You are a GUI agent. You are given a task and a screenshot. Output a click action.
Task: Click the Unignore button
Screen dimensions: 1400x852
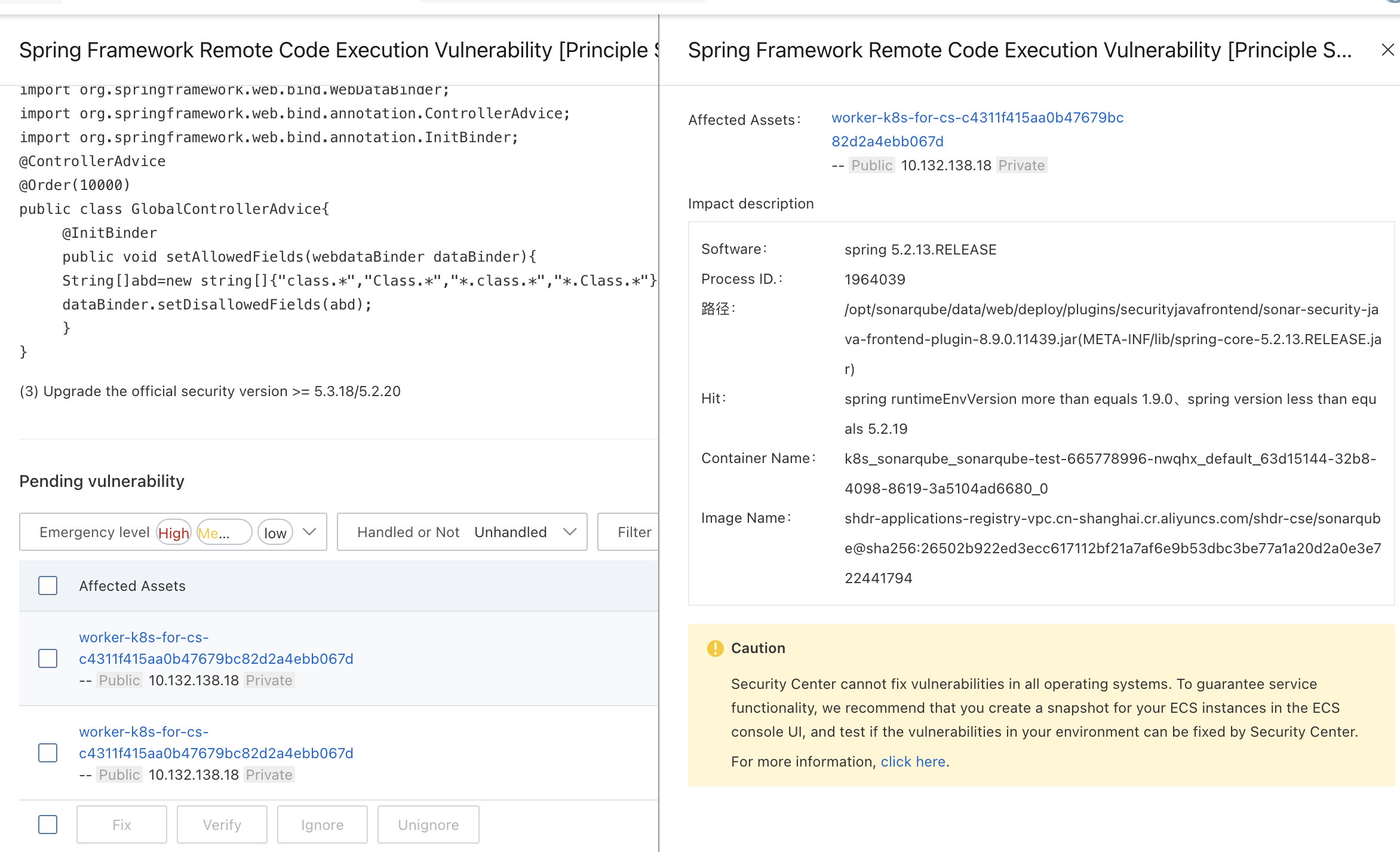point(428,825)
